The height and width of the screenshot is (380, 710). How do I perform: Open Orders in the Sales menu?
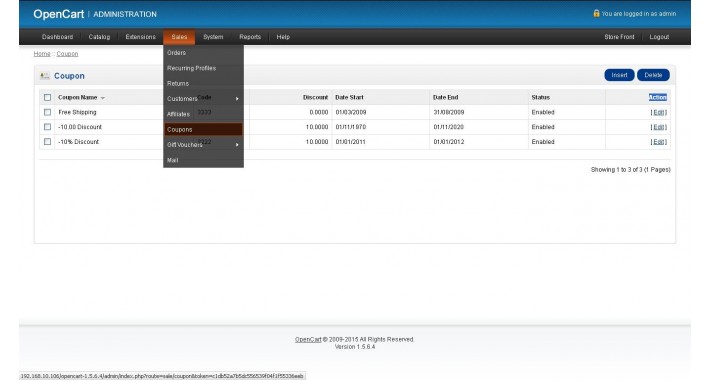pyautogui.click(x=203, y=53)
